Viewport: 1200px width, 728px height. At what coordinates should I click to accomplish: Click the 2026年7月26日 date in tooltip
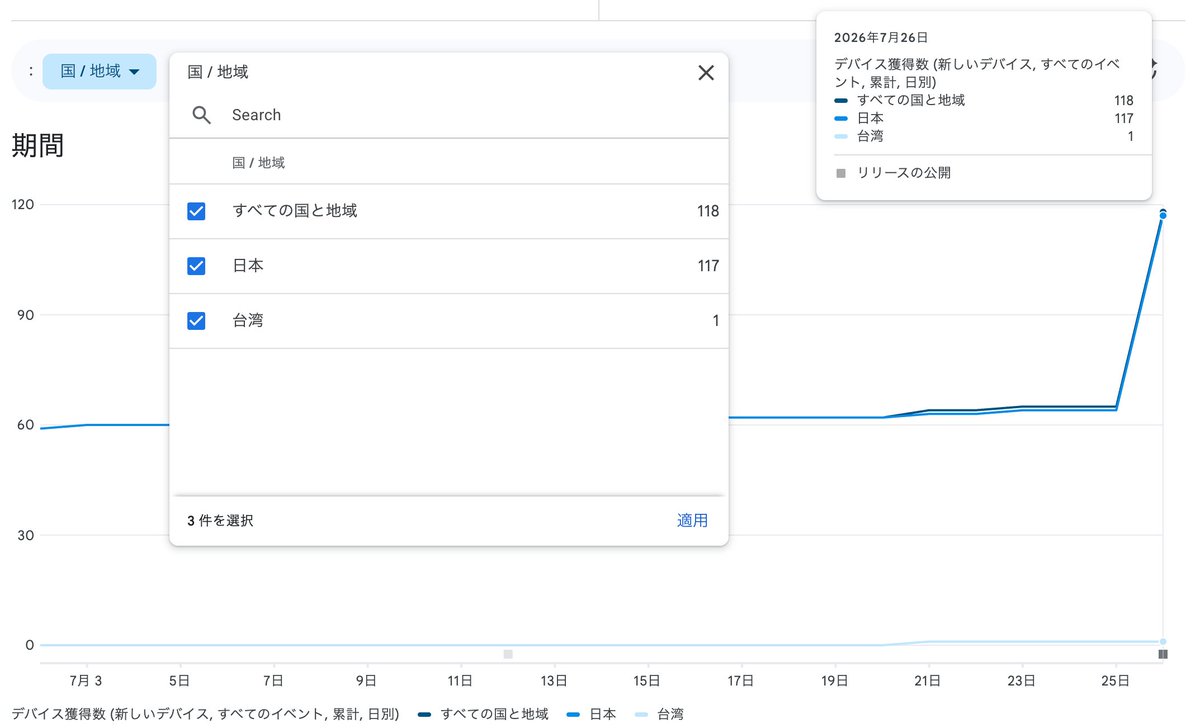881,37
